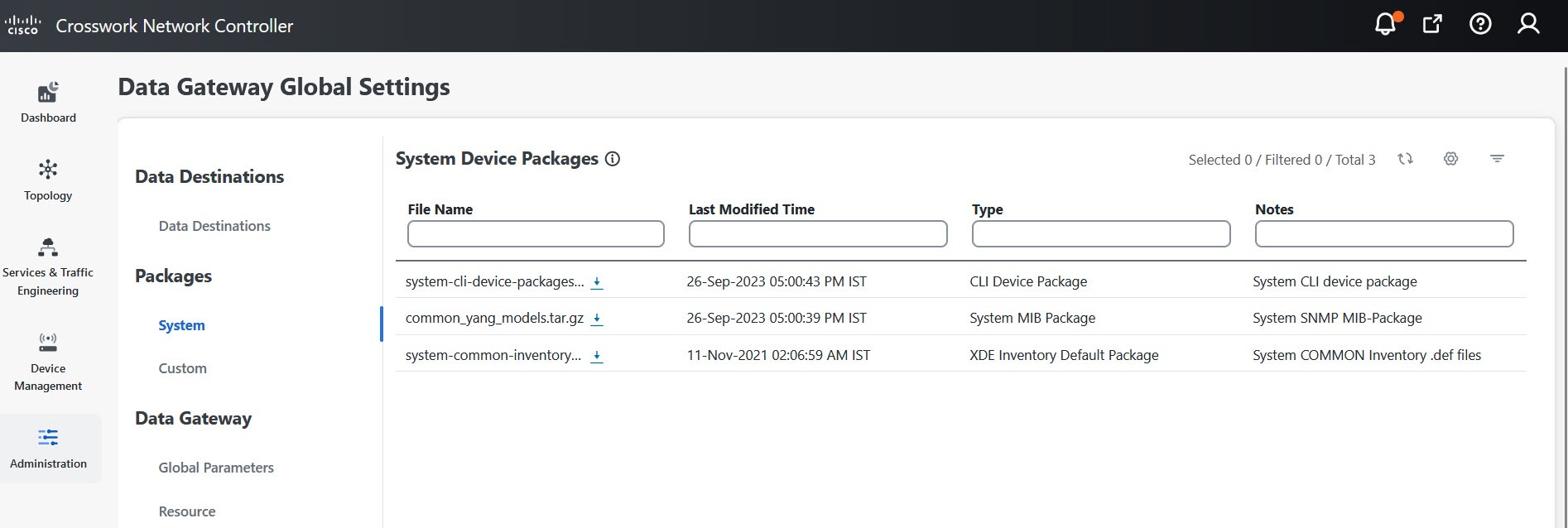Download common_yang_models.tar.gz file
1568x528 pixels.
[x=596, y=319]
